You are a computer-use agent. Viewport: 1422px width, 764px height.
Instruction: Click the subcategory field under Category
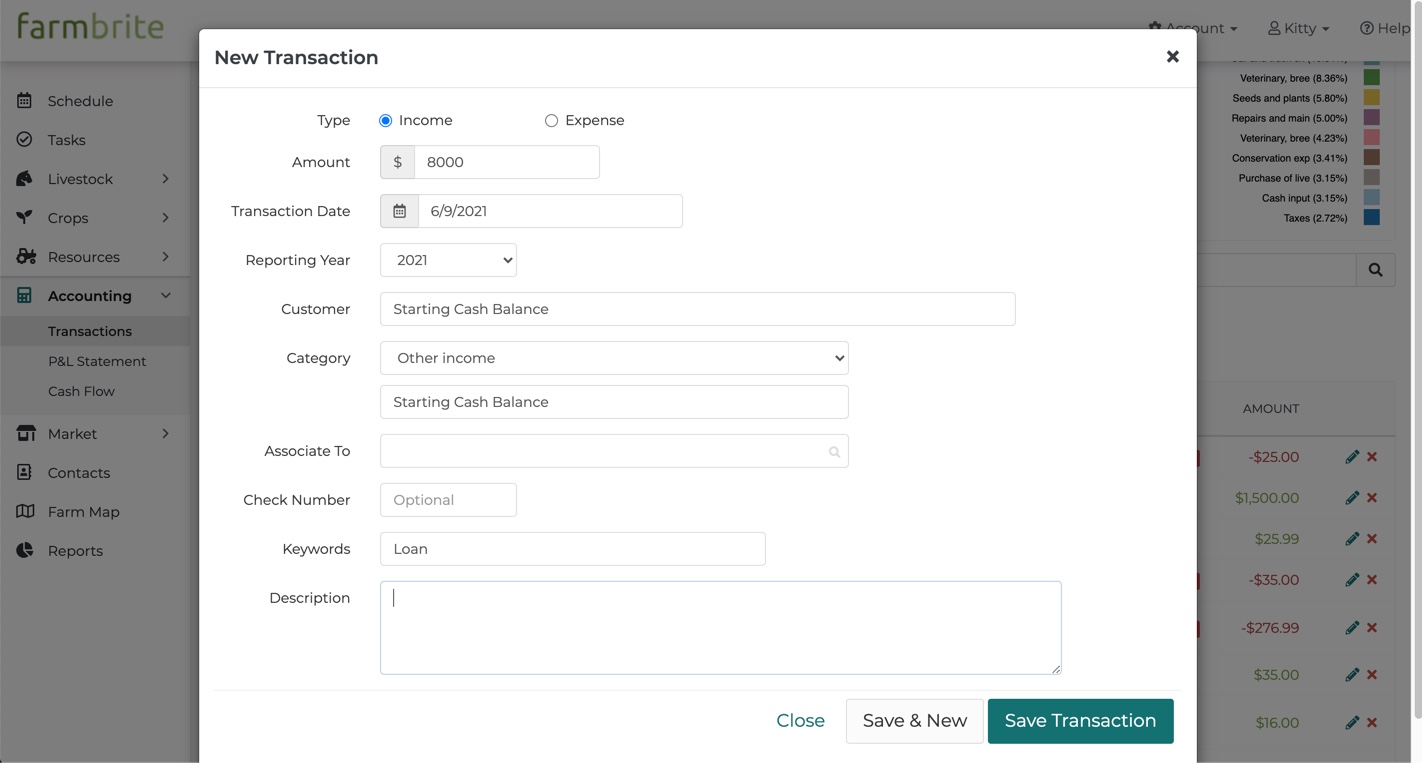click(614, 402)
